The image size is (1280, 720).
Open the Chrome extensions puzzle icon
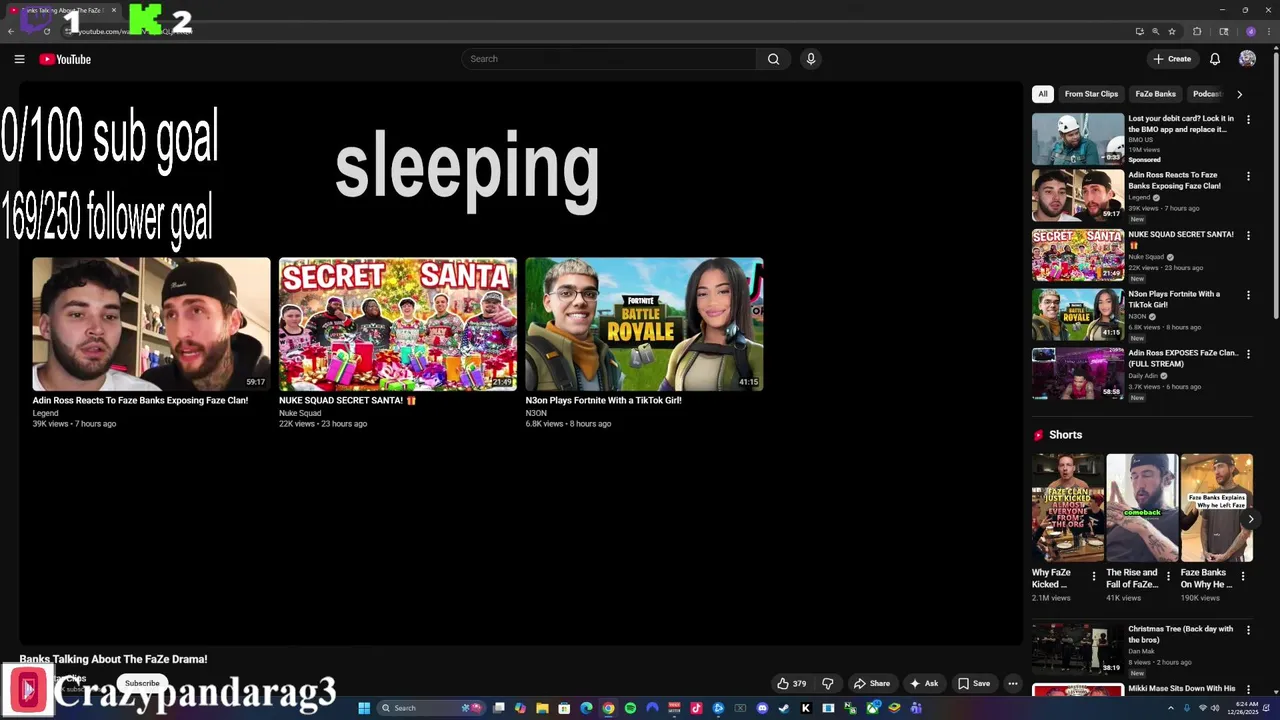point(1197,31)
